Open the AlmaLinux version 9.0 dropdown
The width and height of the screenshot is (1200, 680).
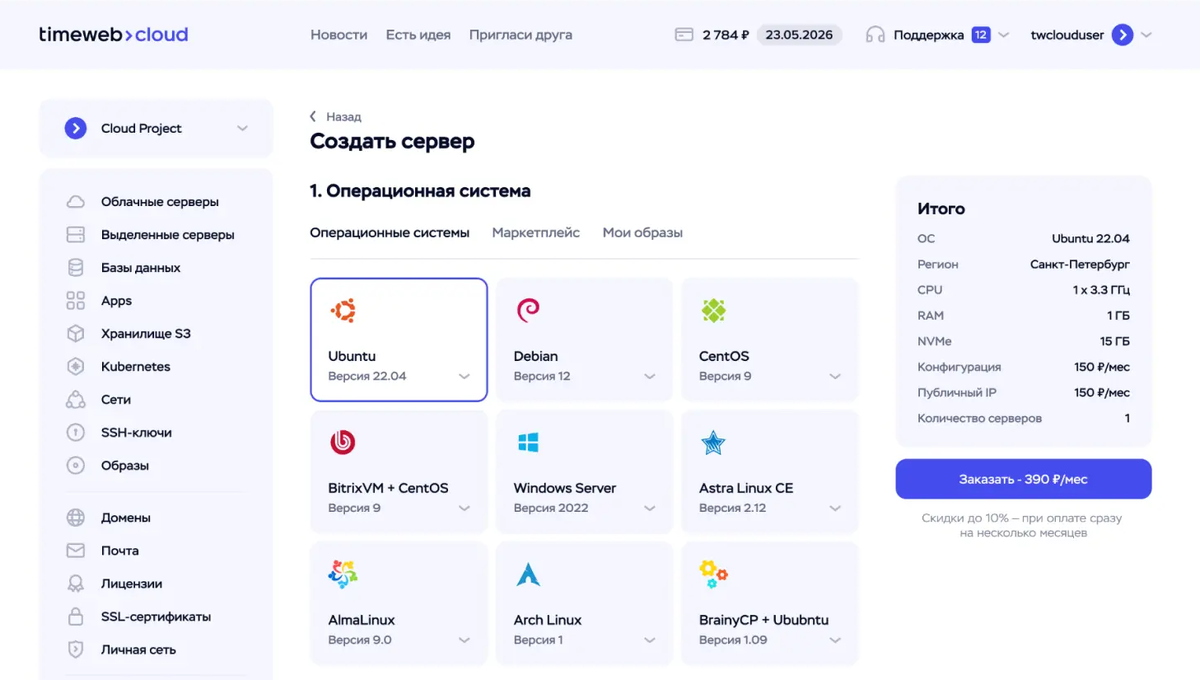point(464,641)
